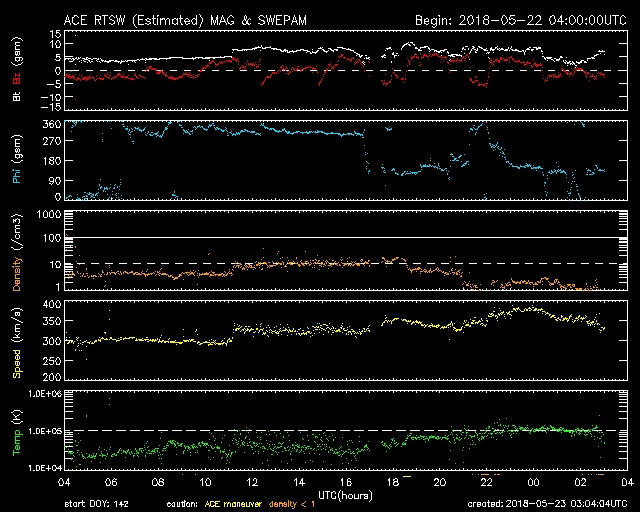
Task: Click the white Bt axis label
Action: click(16, 97)
